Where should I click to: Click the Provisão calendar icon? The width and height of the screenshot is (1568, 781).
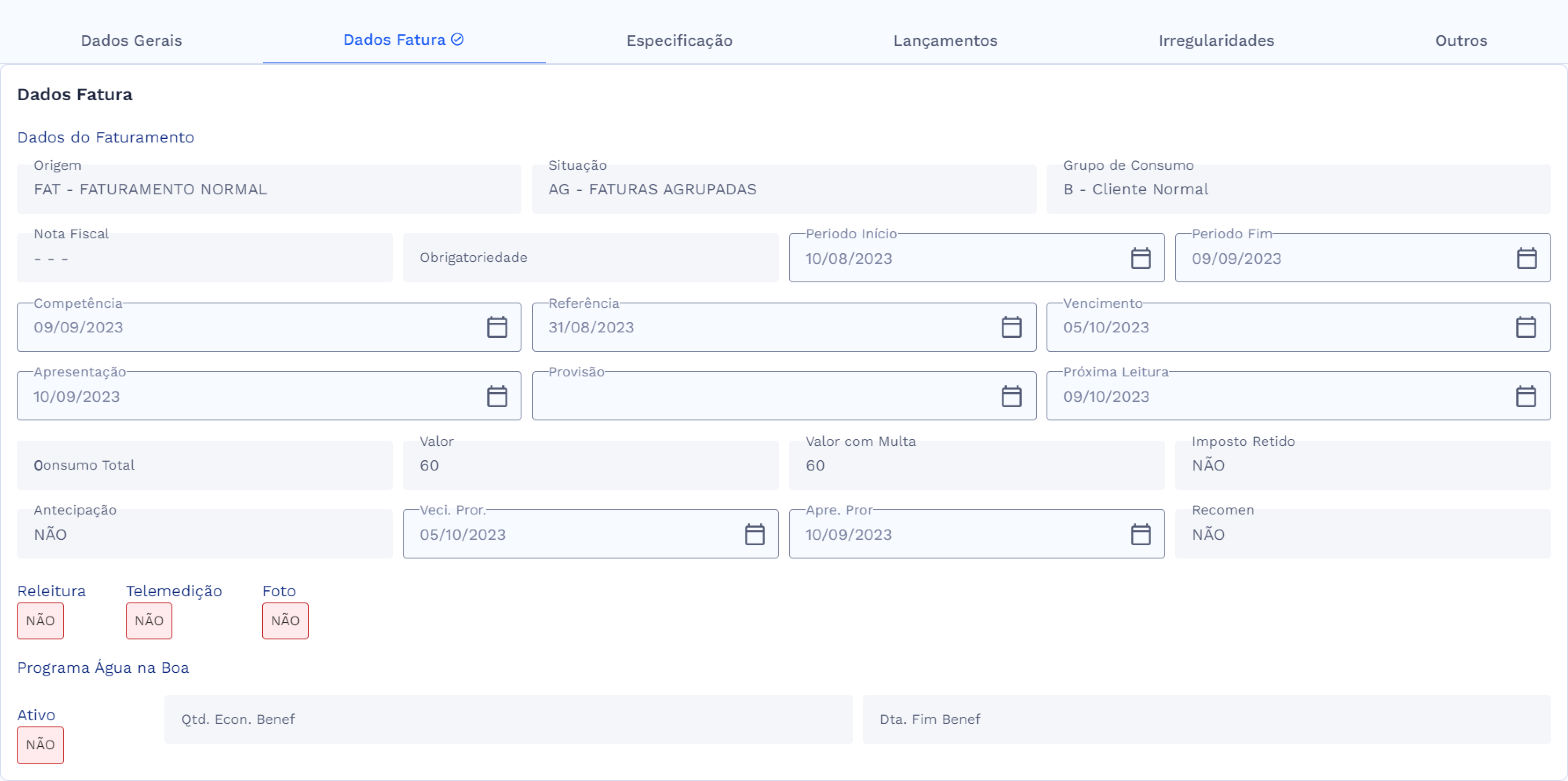click(x=1011, y=396)
